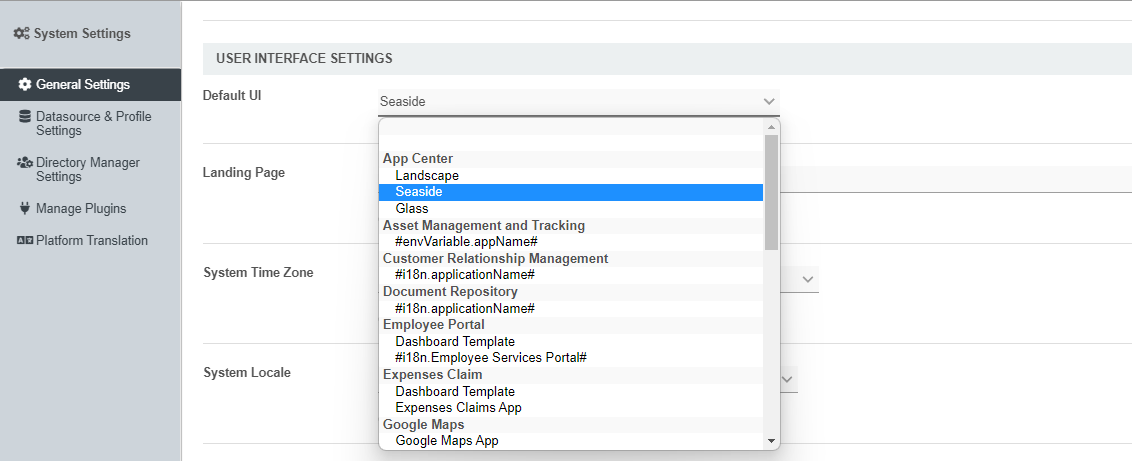1132x461 pixels.
Task: Open Datasource & Profile Settings page
Action: (93, 123)
